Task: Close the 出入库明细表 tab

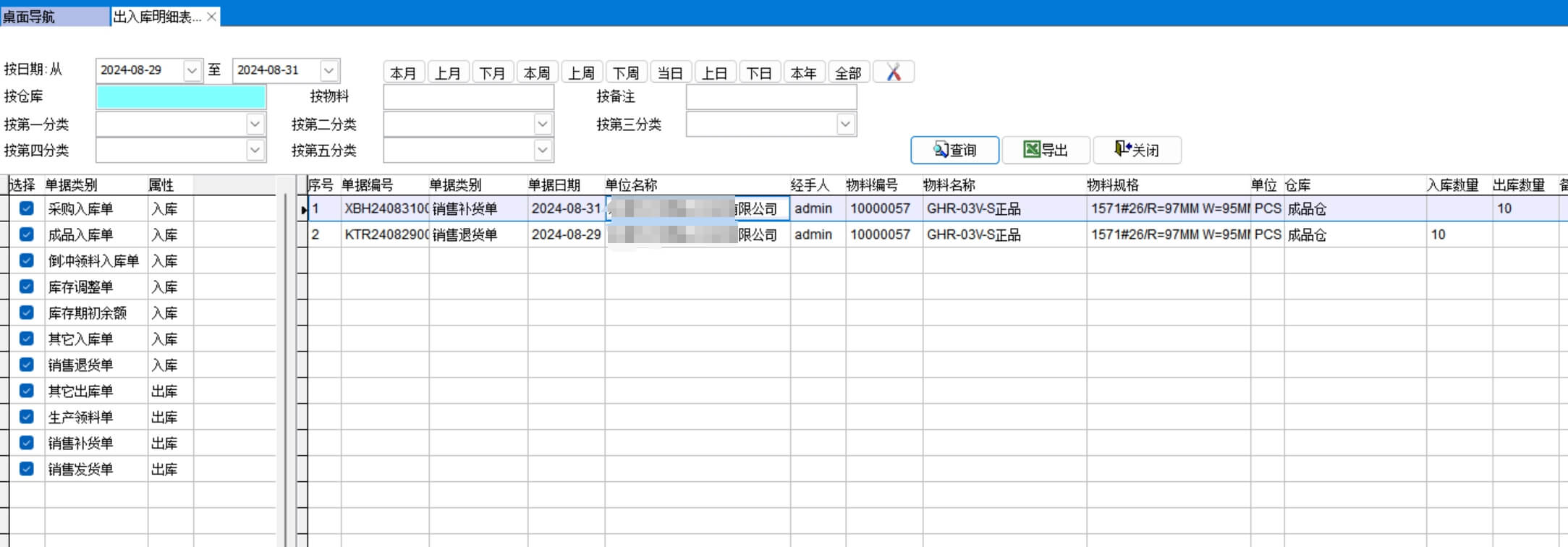Action: pos(211,17)
